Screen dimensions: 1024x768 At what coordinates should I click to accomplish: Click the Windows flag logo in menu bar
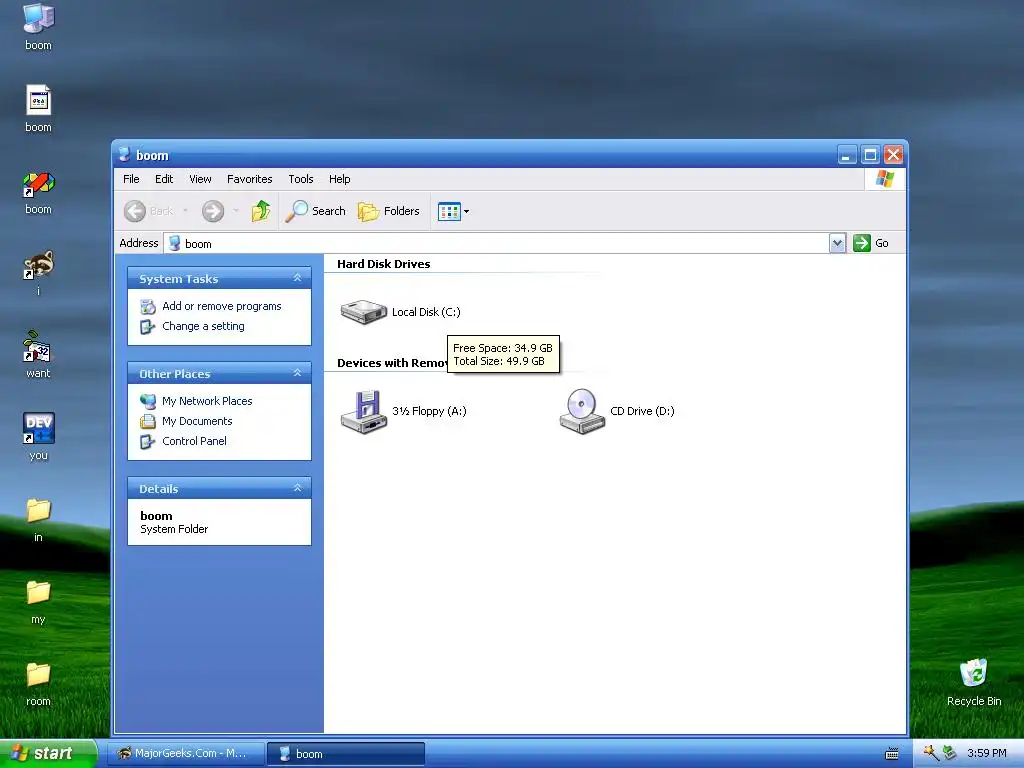(885, 179)
